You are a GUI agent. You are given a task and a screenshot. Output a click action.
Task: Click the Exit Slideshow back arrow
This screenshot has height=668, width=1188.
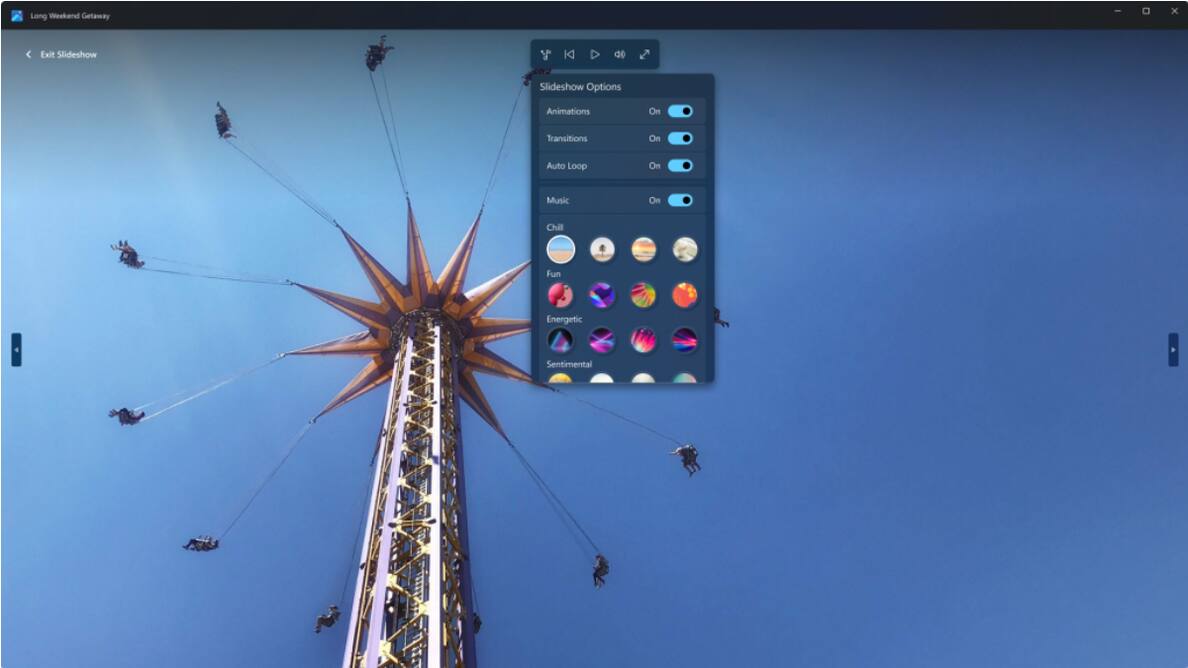point(28,55)
